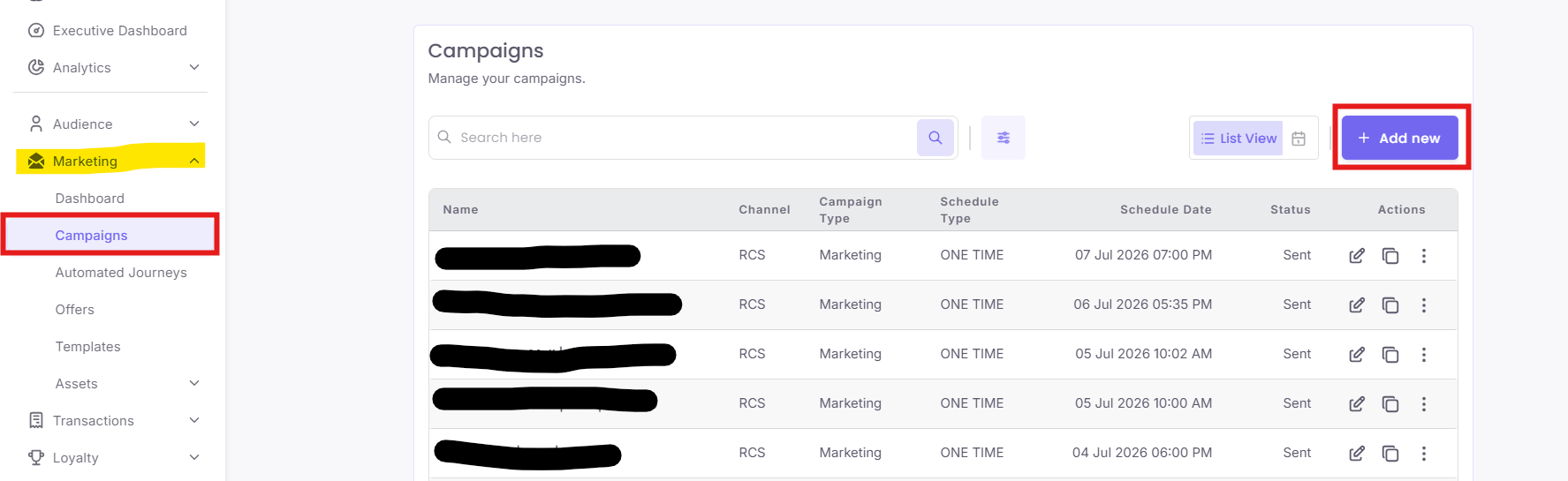This screenshot has width=1568, height=481.
Task: Click the purple search magnifier button
Action: pyautogui.click(x=935, y=138)
